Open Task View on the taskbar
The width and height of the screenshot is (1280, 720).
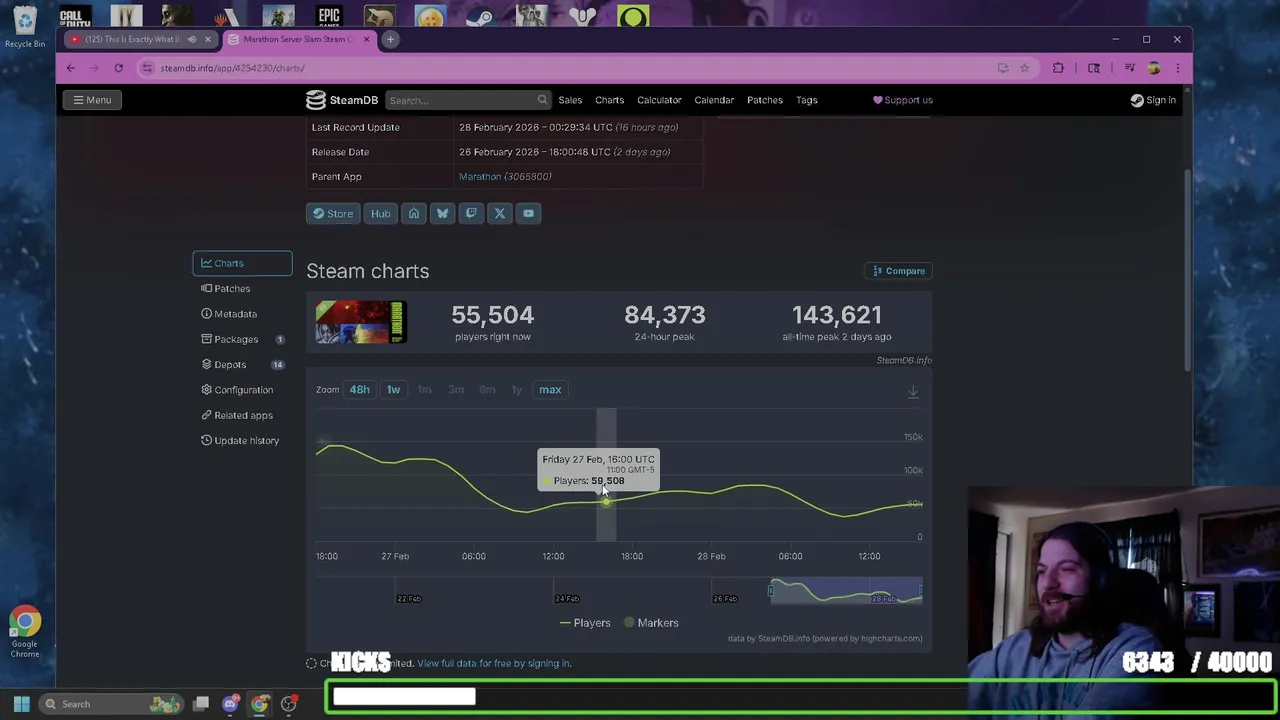[x=201, y=704]
